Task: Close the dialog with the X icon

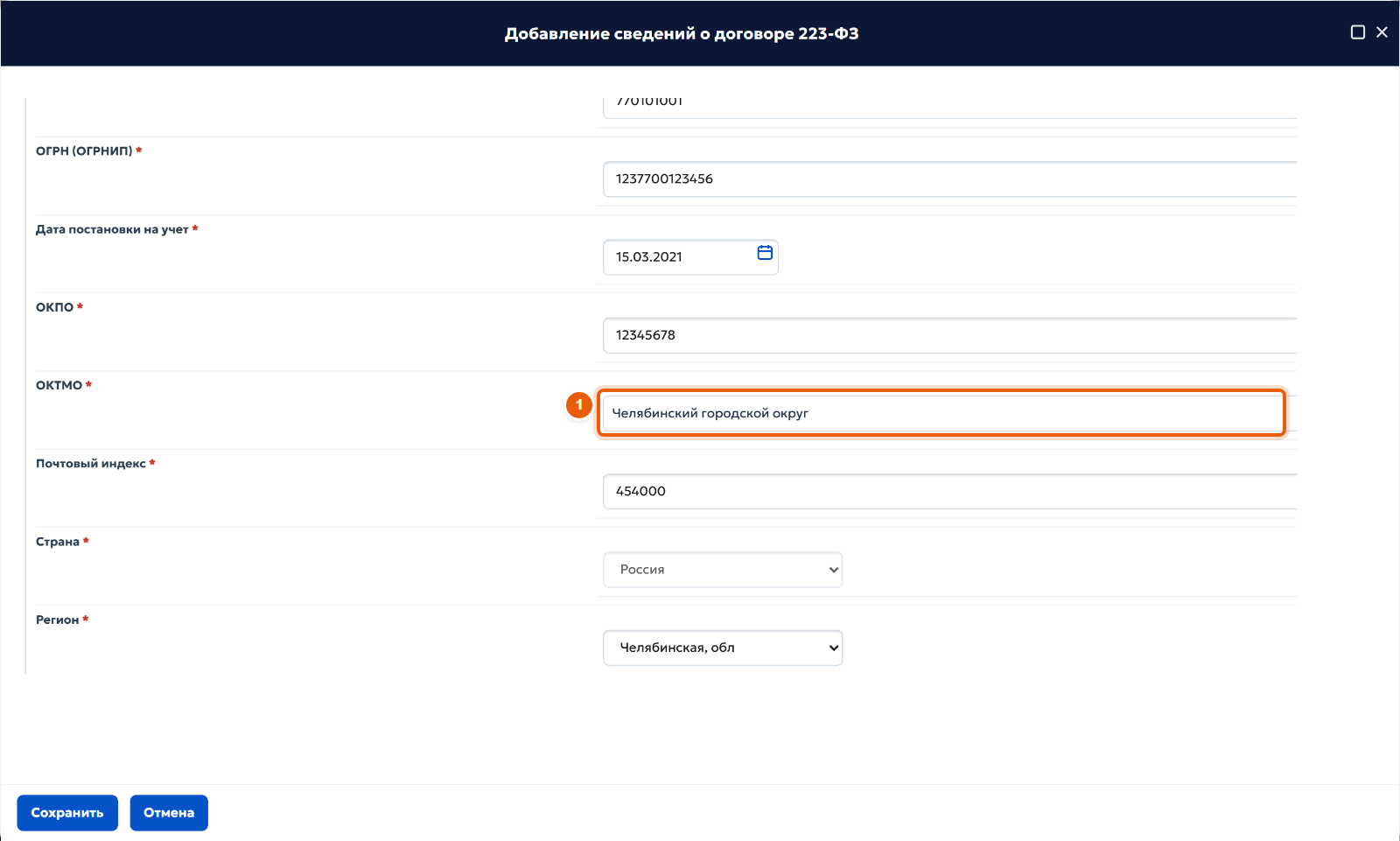Action: [x=1382, y=32]
